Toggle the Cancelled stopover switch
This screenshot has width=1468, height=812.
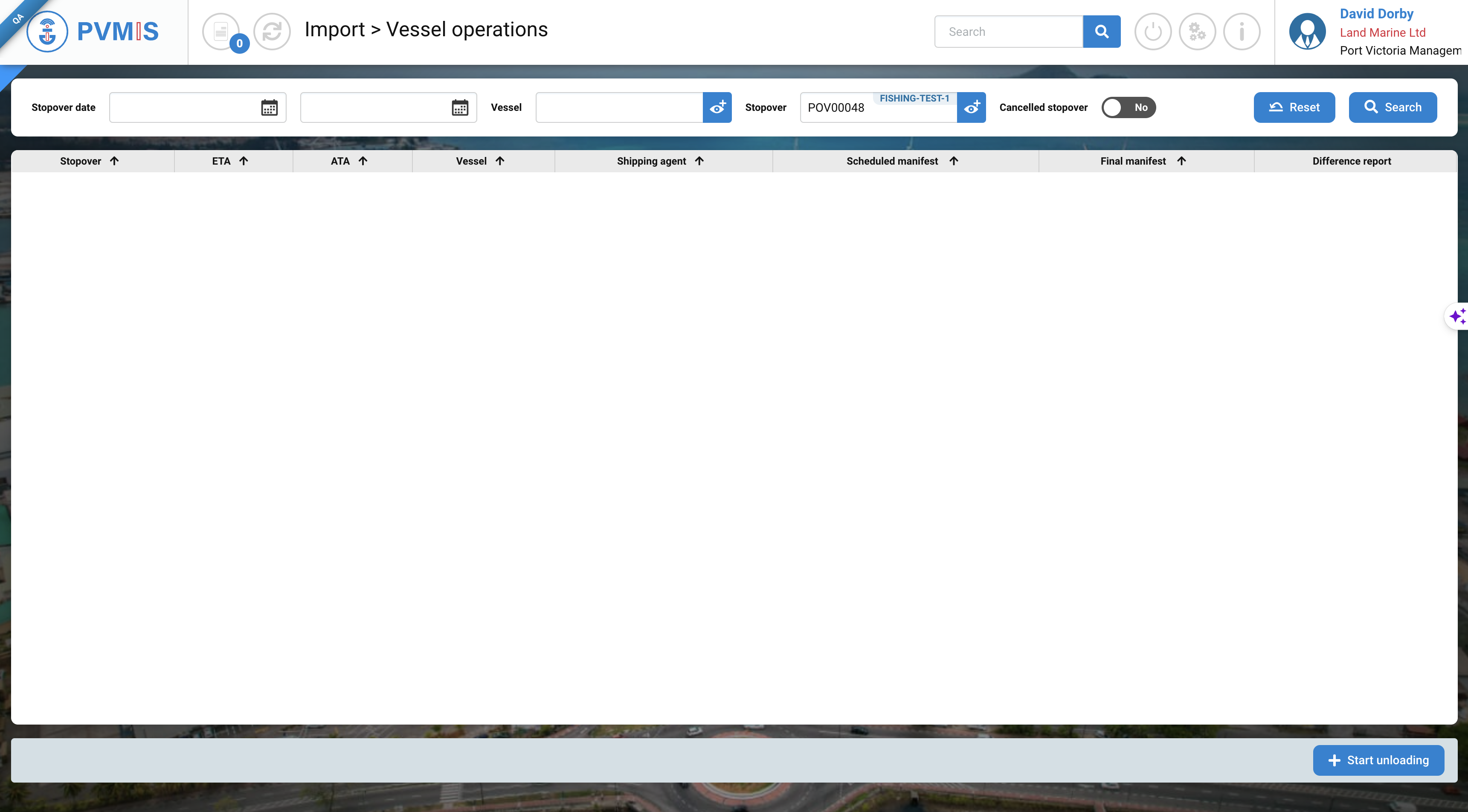click(x=1128, y=107)
